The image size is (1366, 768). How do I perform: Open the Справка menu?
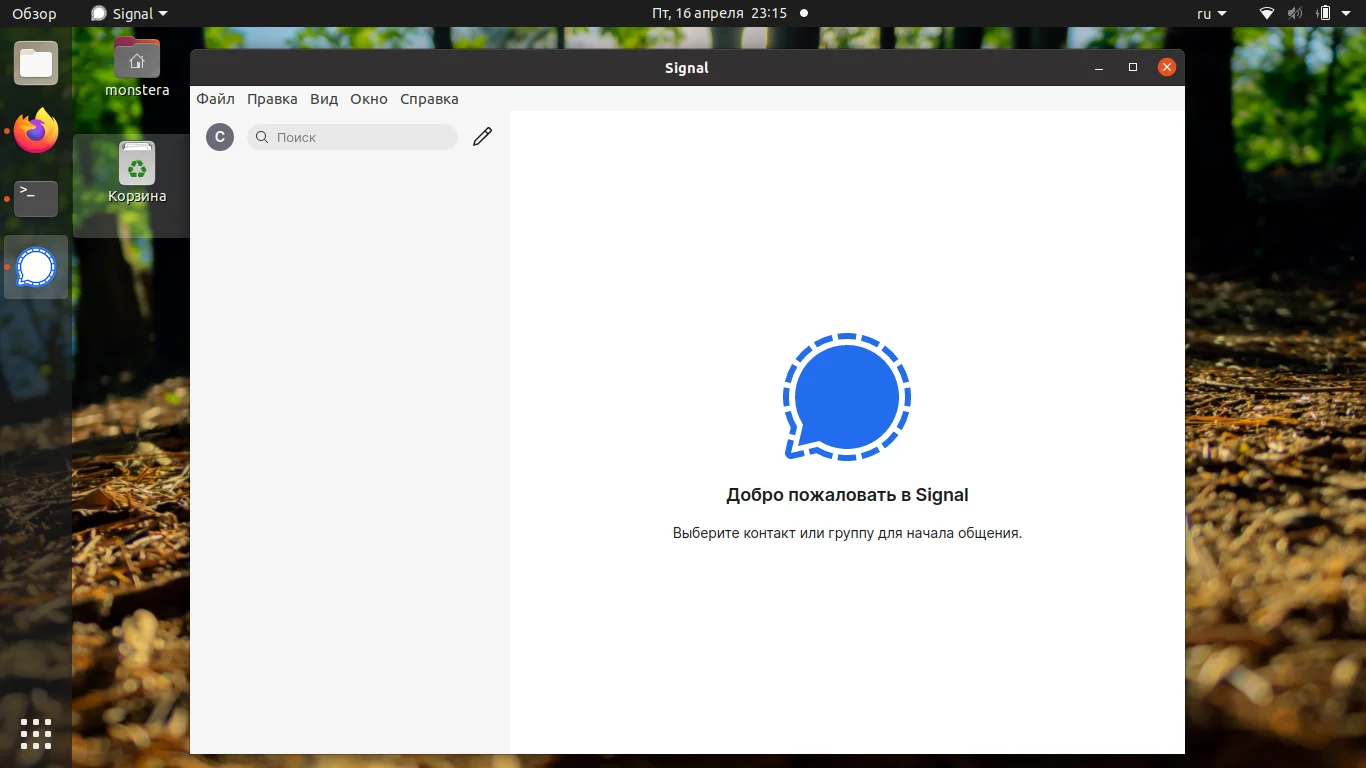pos(429,99)
